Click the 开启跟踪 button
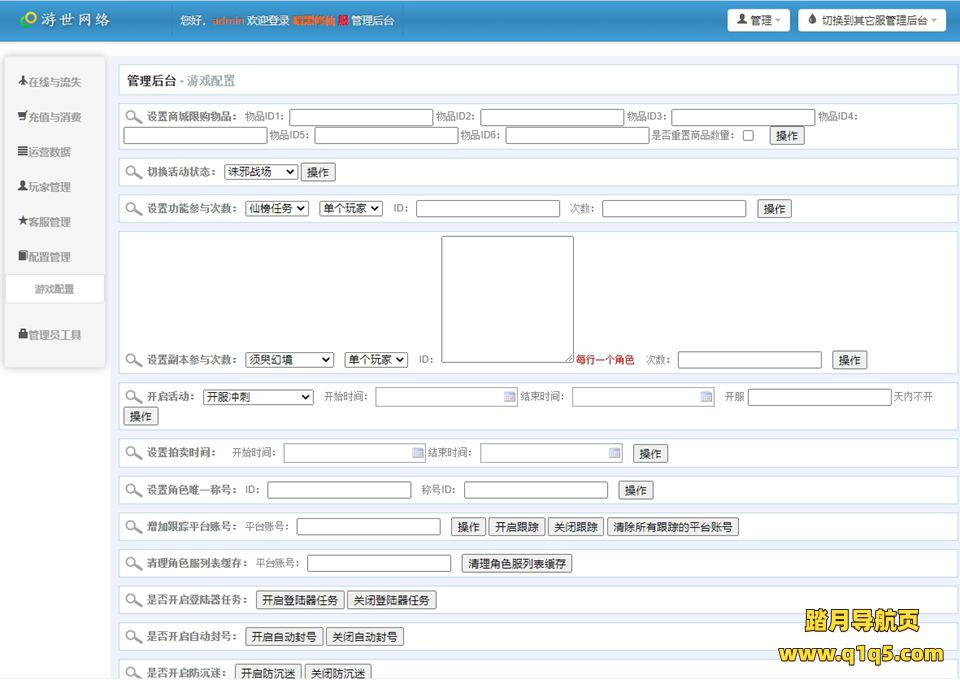Image resolution: width=960 pixels, height=680 pixels. coord(517,527)
